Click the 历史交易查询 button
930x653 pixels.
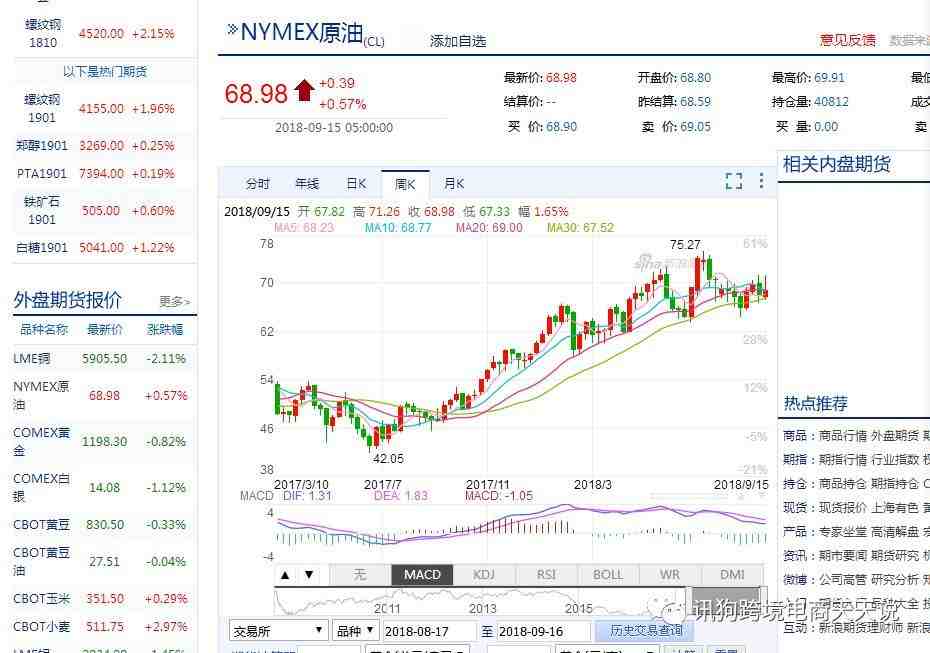click(646, 630)
